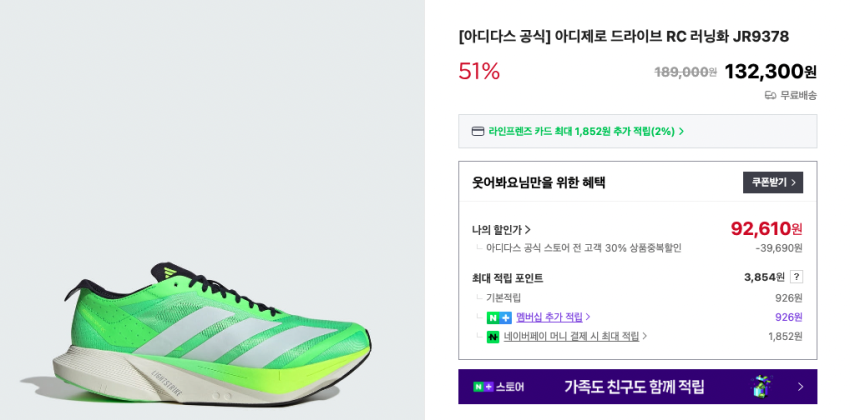Click the N+ membership badge icon

[499, 317]
